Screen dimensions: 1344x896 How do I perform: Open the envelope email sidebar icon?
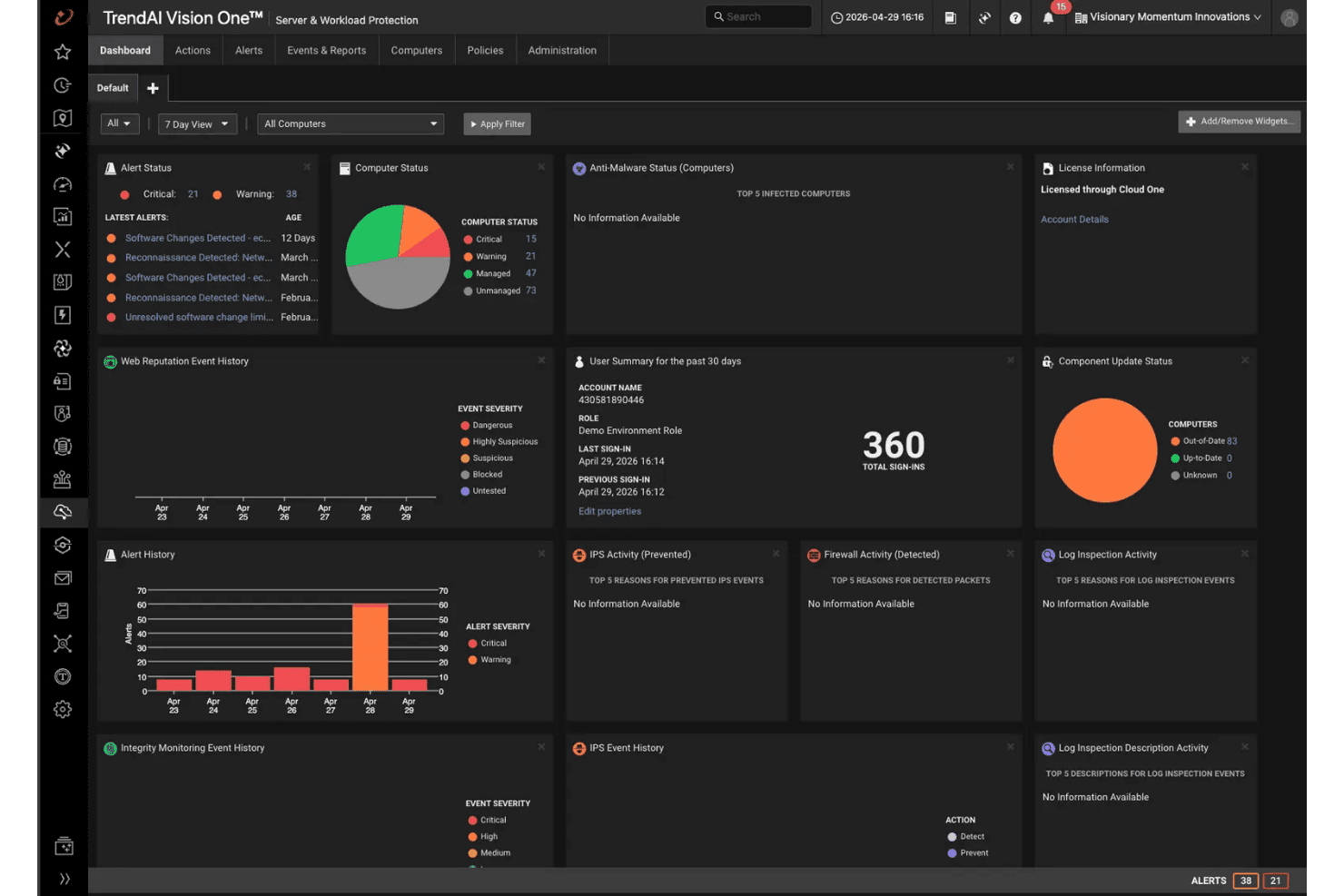[x=63, y=578]
